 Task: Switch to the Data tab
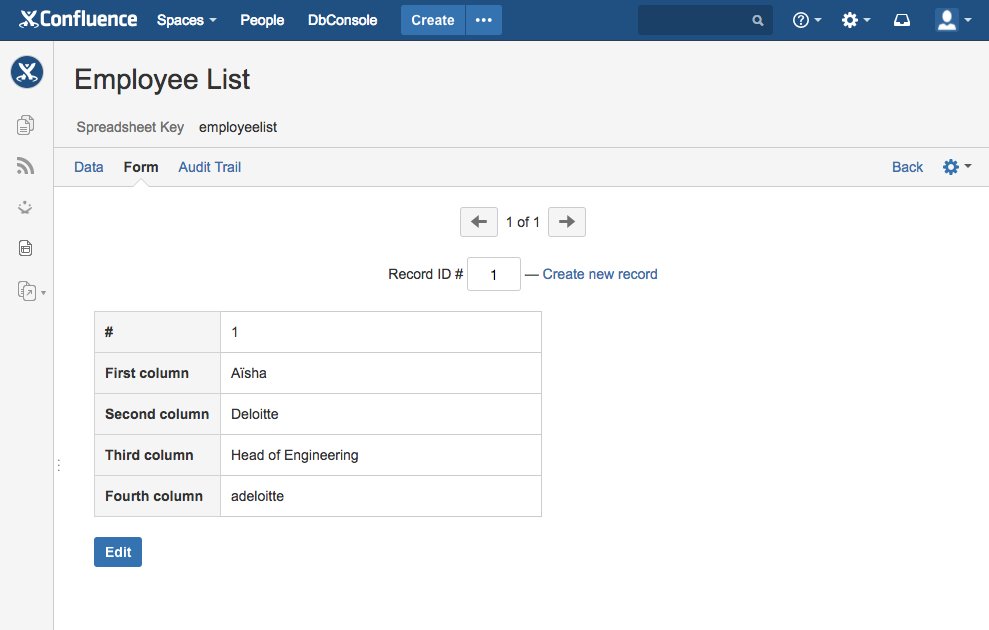coord(88,167)
